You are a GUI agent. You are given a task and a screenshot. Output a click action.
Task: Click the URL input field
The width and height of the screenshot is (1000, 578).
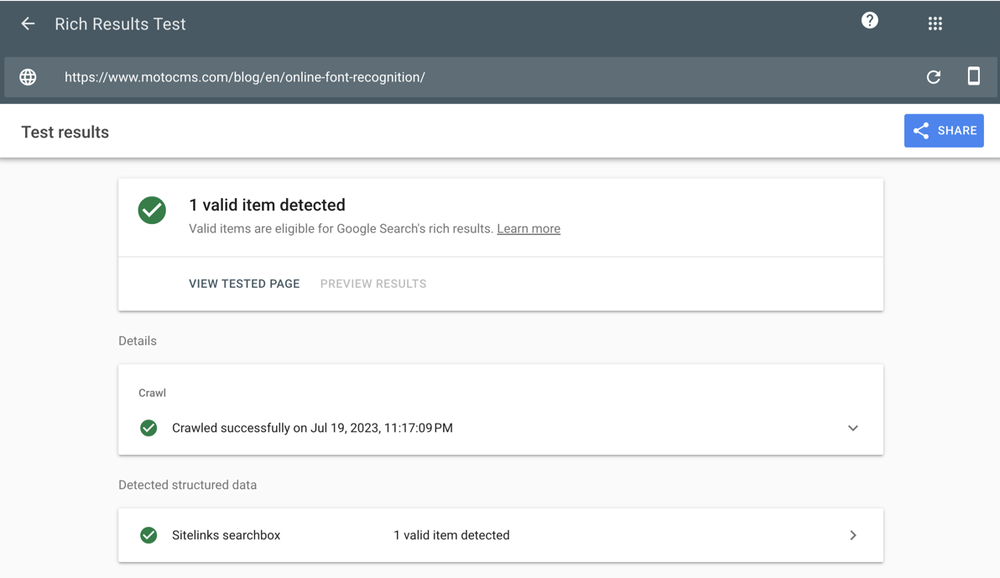[x=480, y=77]
